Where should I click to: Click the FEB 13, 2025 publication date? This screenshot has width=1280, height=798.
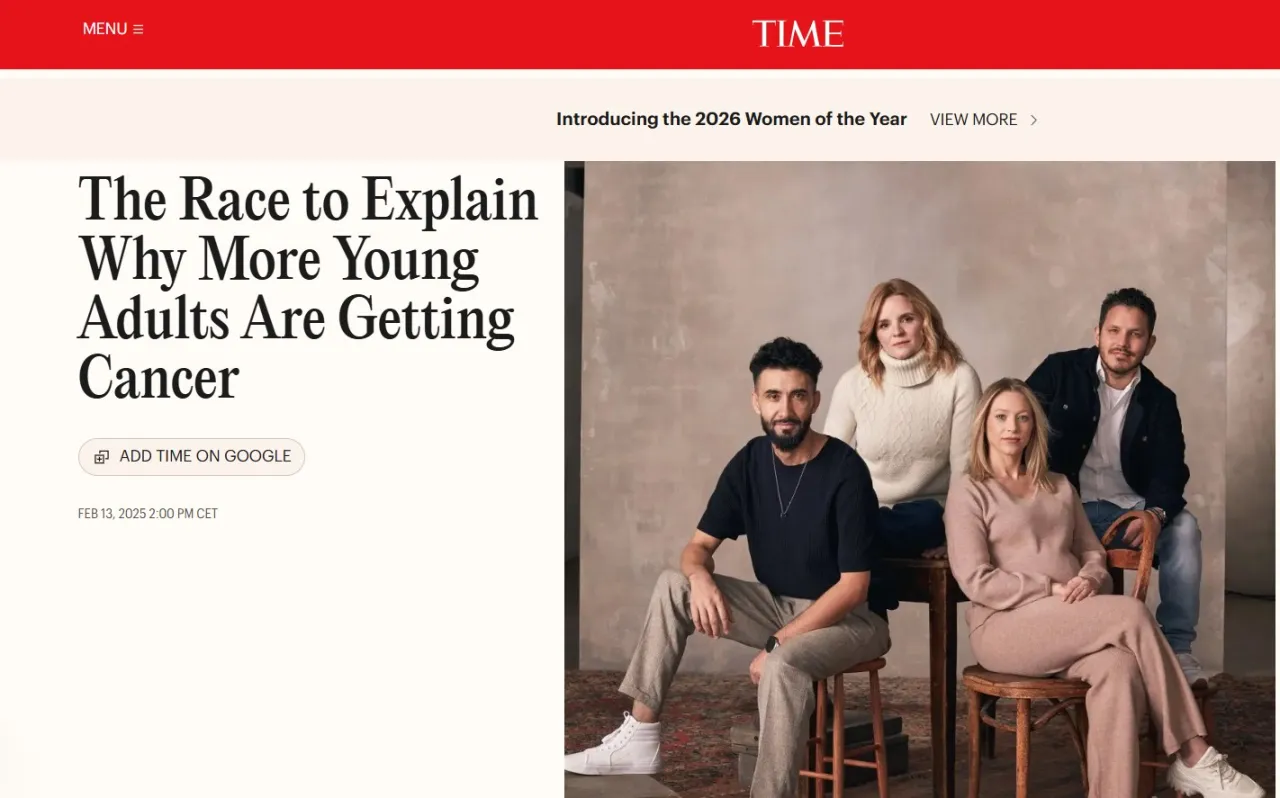(148, 514)
